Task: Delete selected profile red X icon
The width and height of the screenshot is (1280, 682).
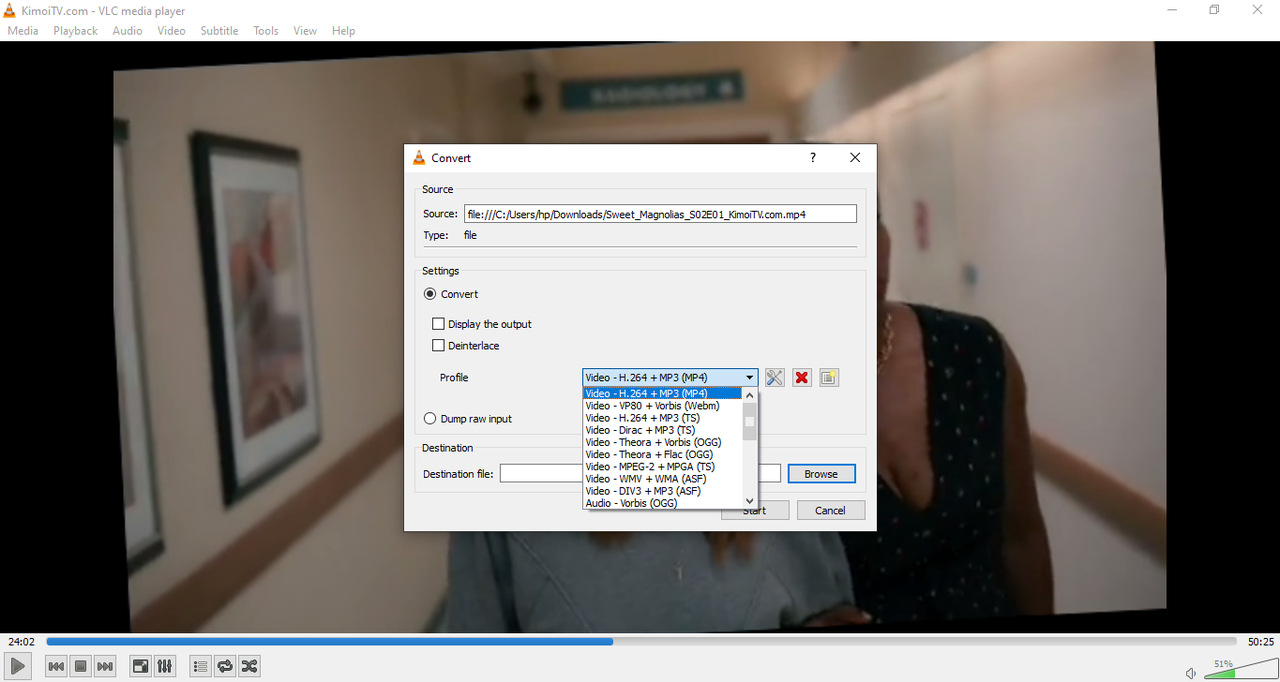Action: click(802, 377)
